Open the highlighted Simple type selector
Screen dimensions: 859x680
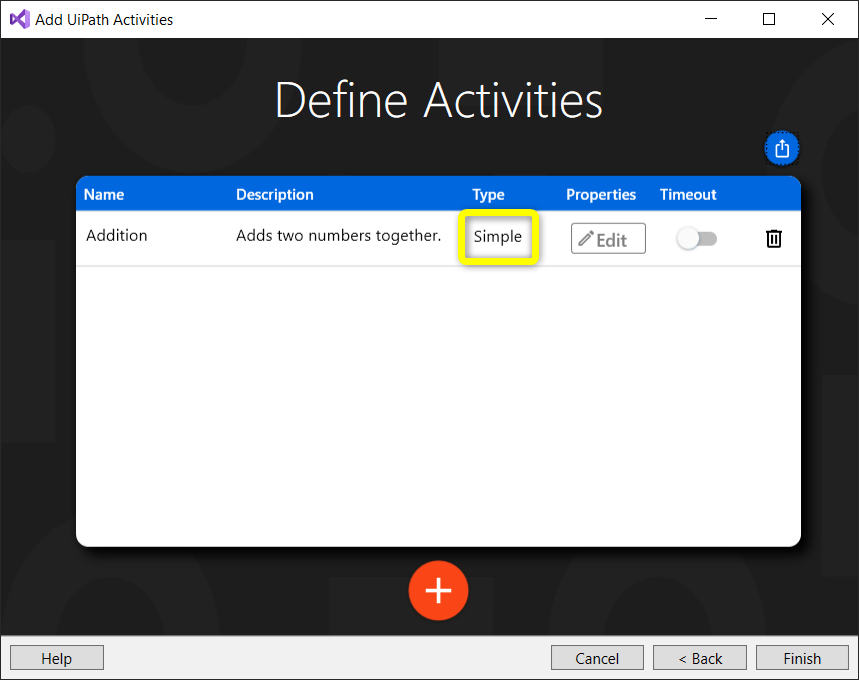pos(498,237)
